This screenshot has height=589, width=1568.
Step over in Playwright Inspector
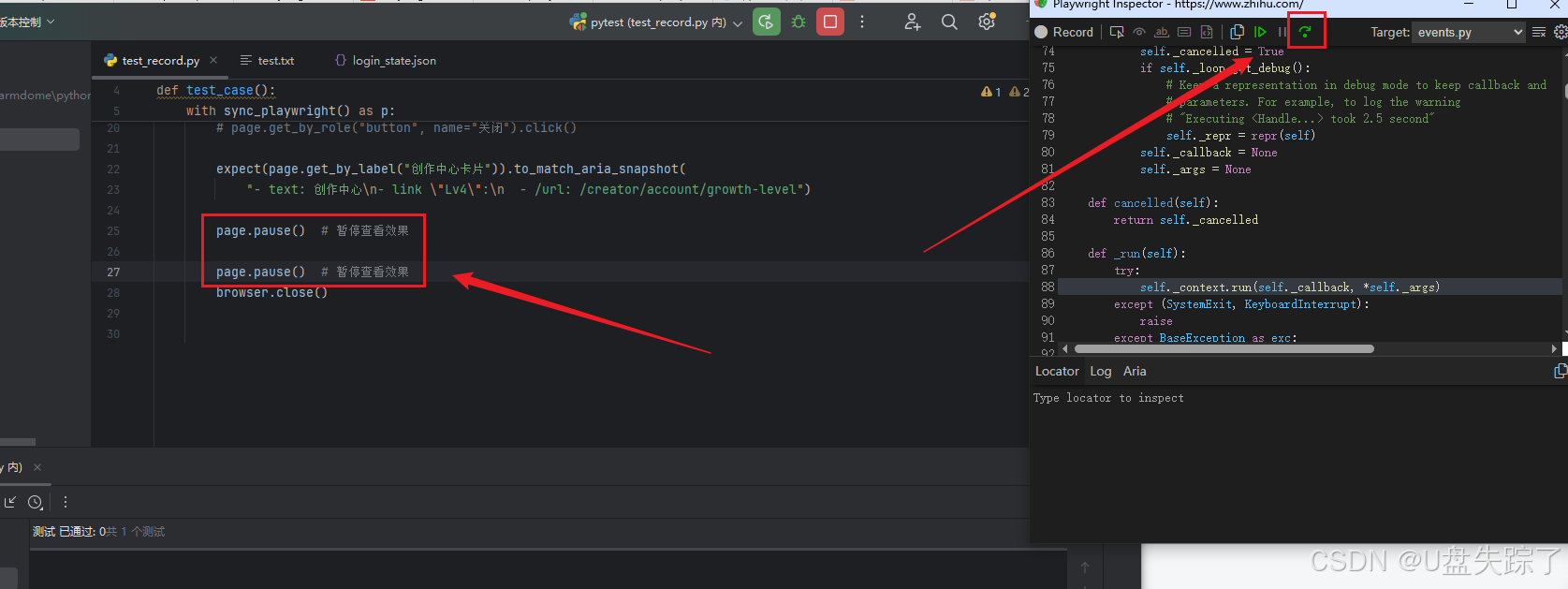pyautogui.click(x=1306, y=32)
